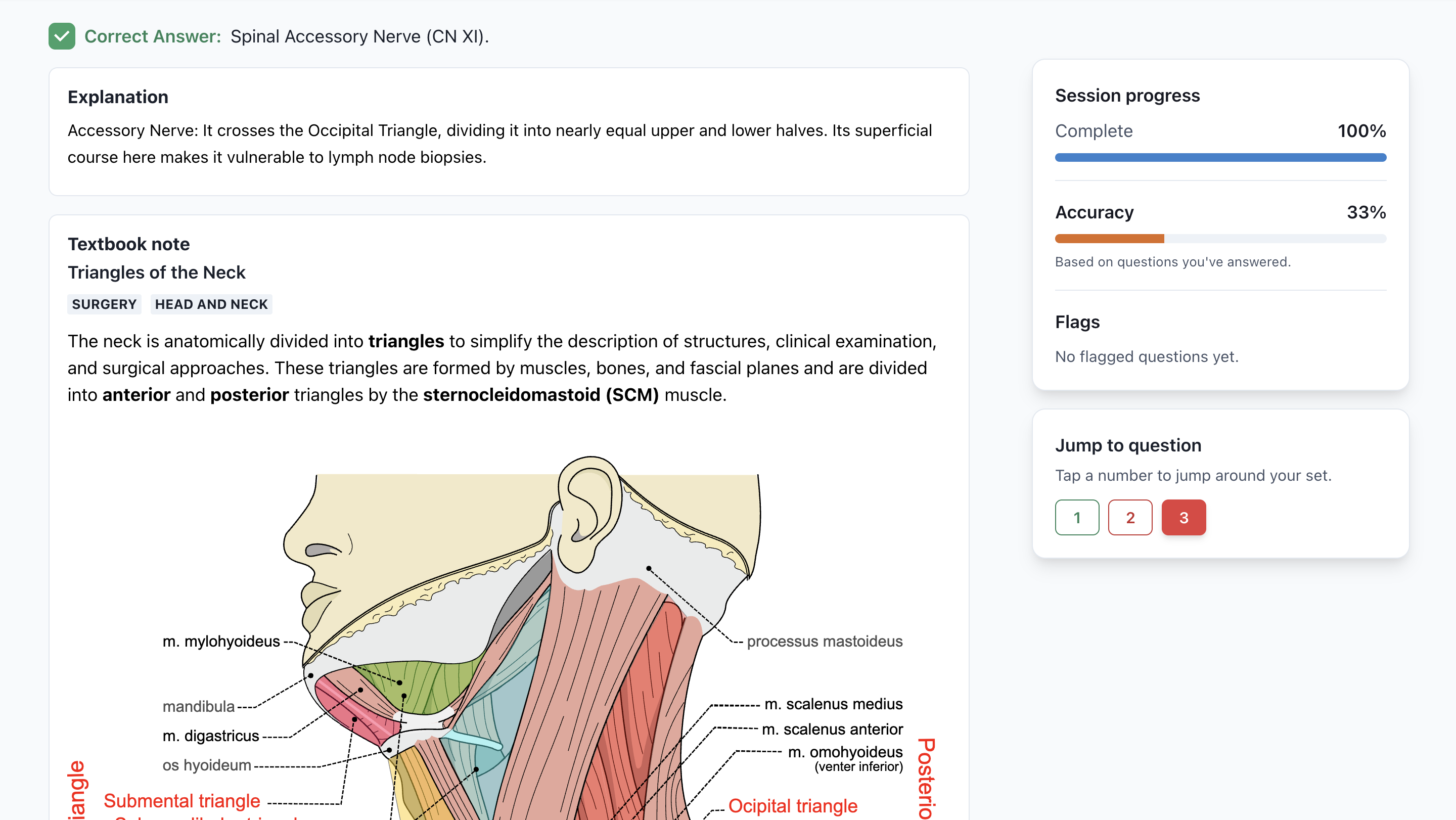This screenshot has width=1456, height=820.
Task: Jump to question 2
Action: click(1130, 517)
